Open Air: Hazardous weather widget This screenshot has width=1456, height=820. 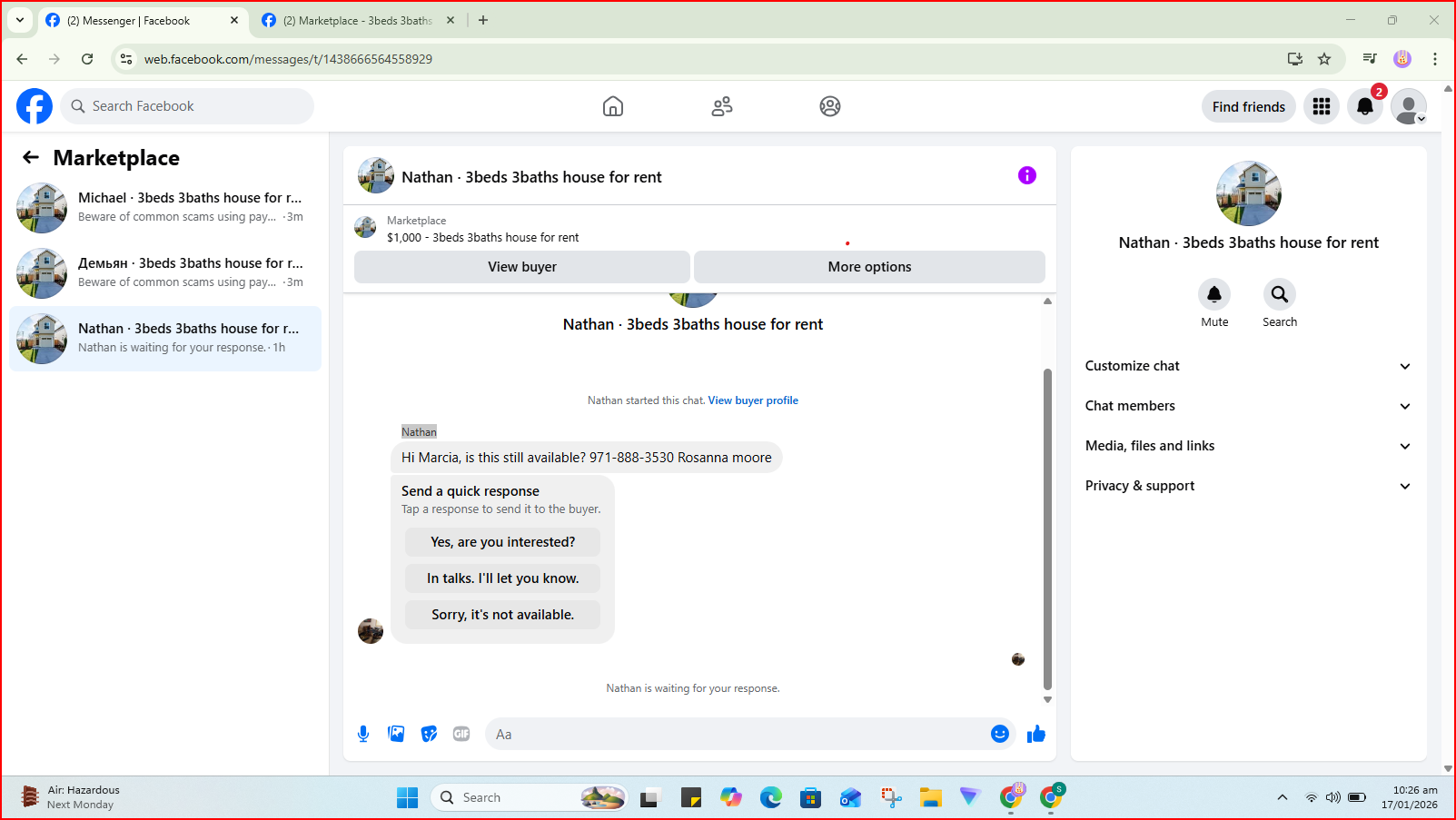[x=71, y=797]
